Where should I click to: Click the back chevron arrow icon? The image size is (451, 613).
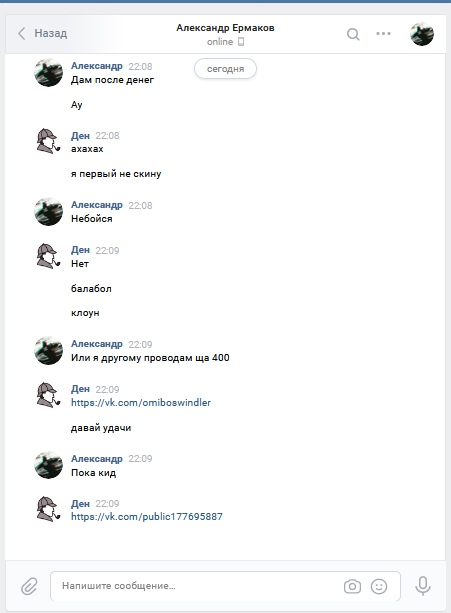click(21, 34)
